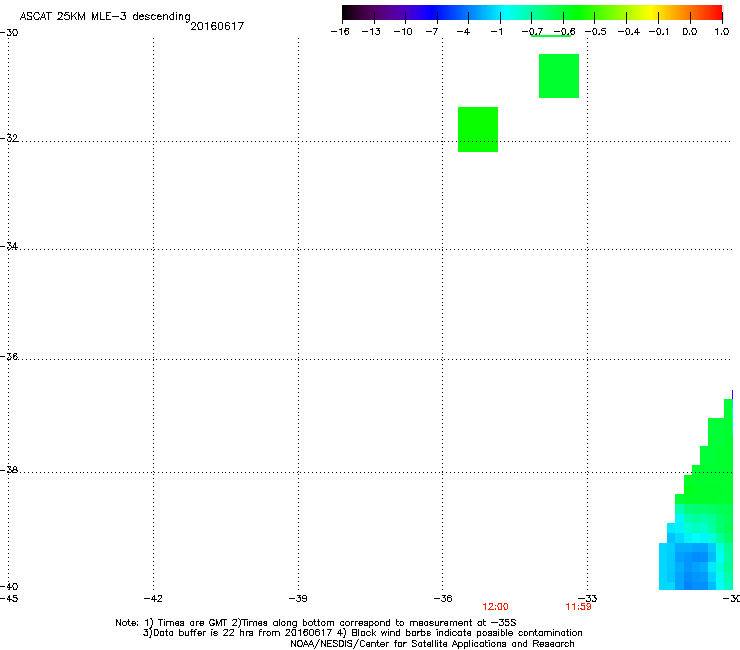740x650 pixels.
Task: Click the "-38" latitude axis label
Action: tap(9, 470)
